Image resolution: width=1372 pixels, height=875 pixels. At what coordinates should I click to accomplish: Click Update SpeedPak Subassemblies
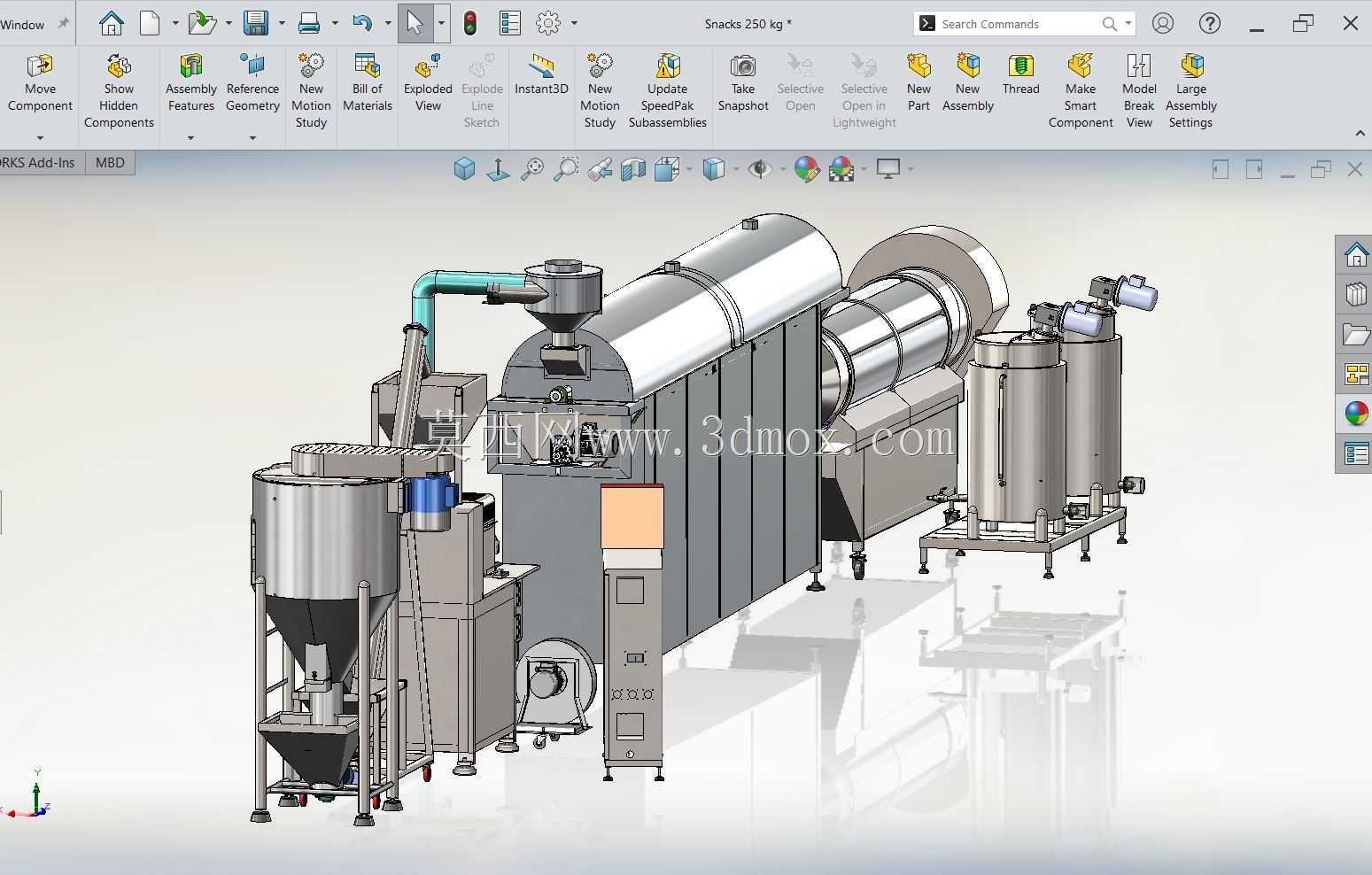coord(667,90)
